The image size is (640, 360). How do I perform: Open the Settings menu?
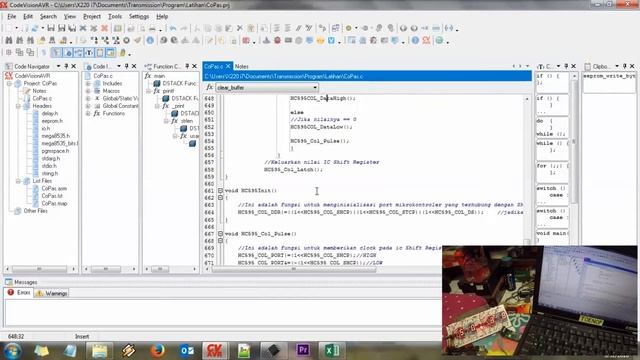point(139,16)
